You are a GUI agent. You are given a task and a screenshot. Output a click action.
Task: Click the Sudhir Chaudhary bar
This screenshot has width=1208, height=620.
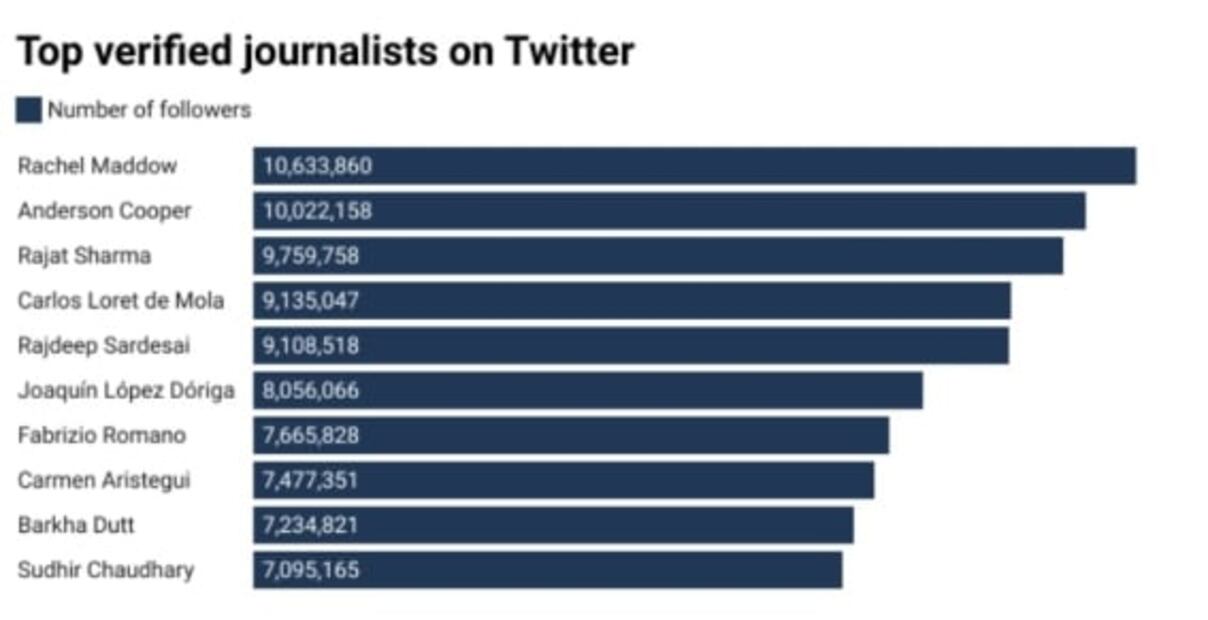click(547, 570)
